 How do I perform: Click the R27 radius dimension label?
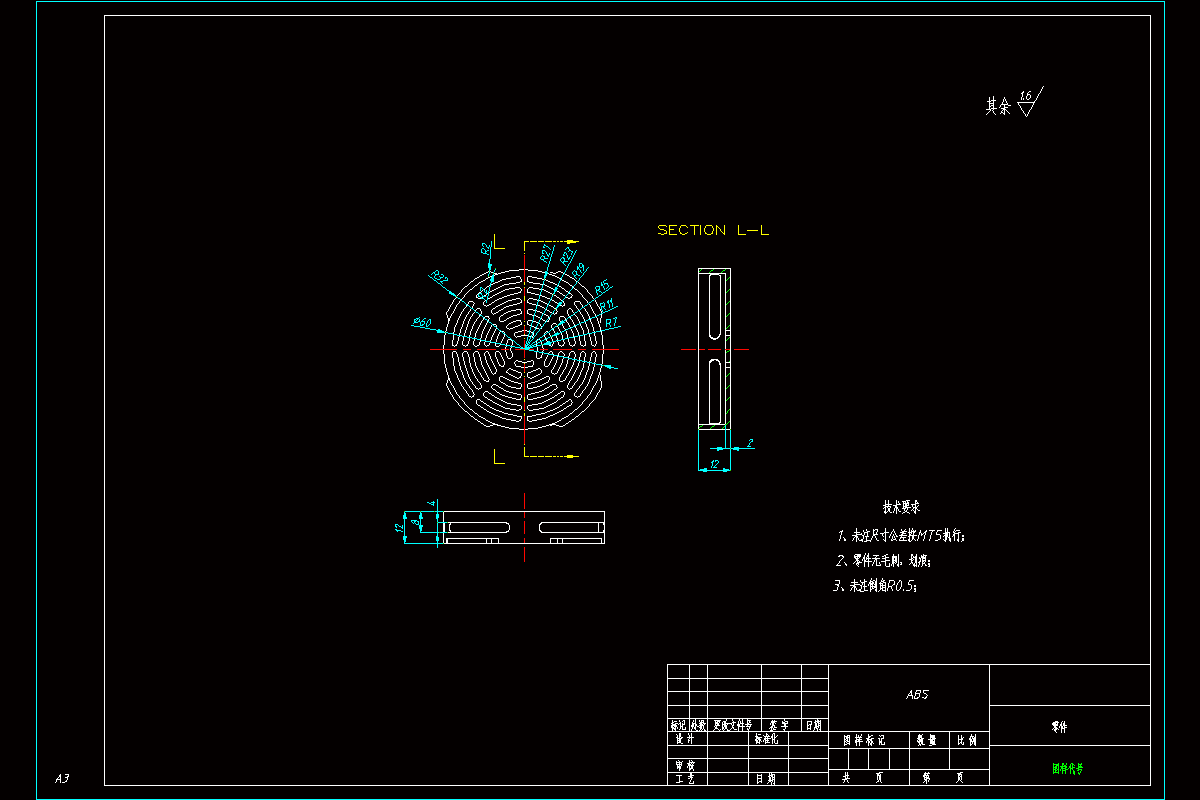pos(545,254)
